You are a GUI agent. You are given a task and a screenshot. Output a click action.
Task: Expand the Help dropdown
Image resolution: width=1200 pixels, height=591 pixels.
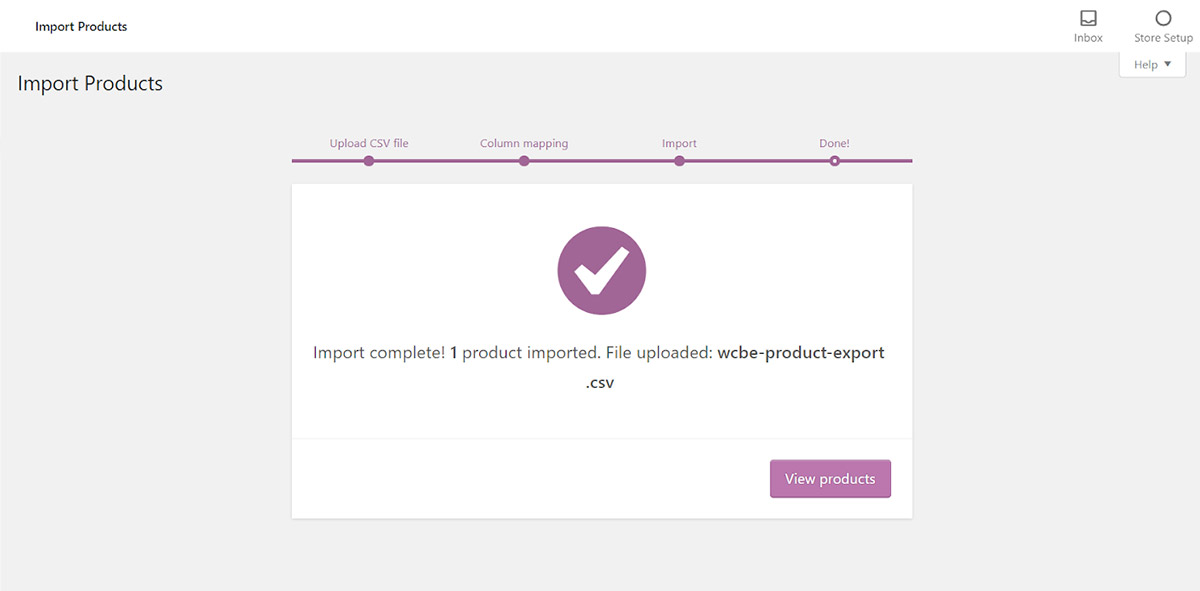1152,64
